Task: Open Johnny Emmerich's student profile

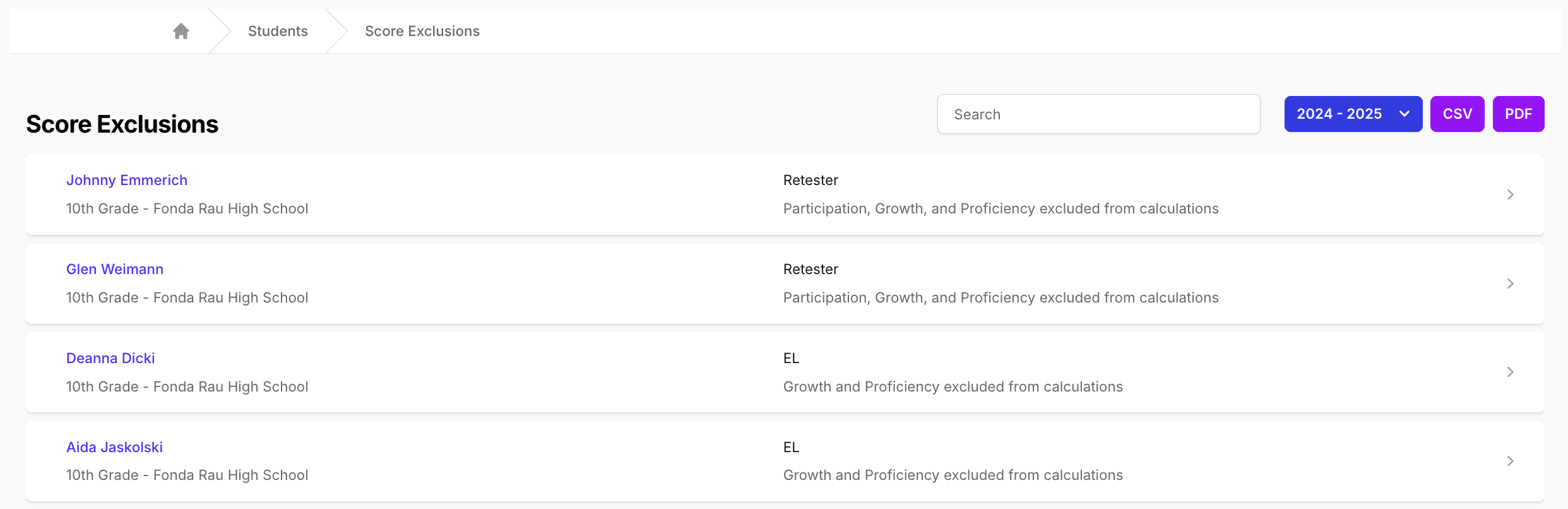Action: (x=127, y=180)
